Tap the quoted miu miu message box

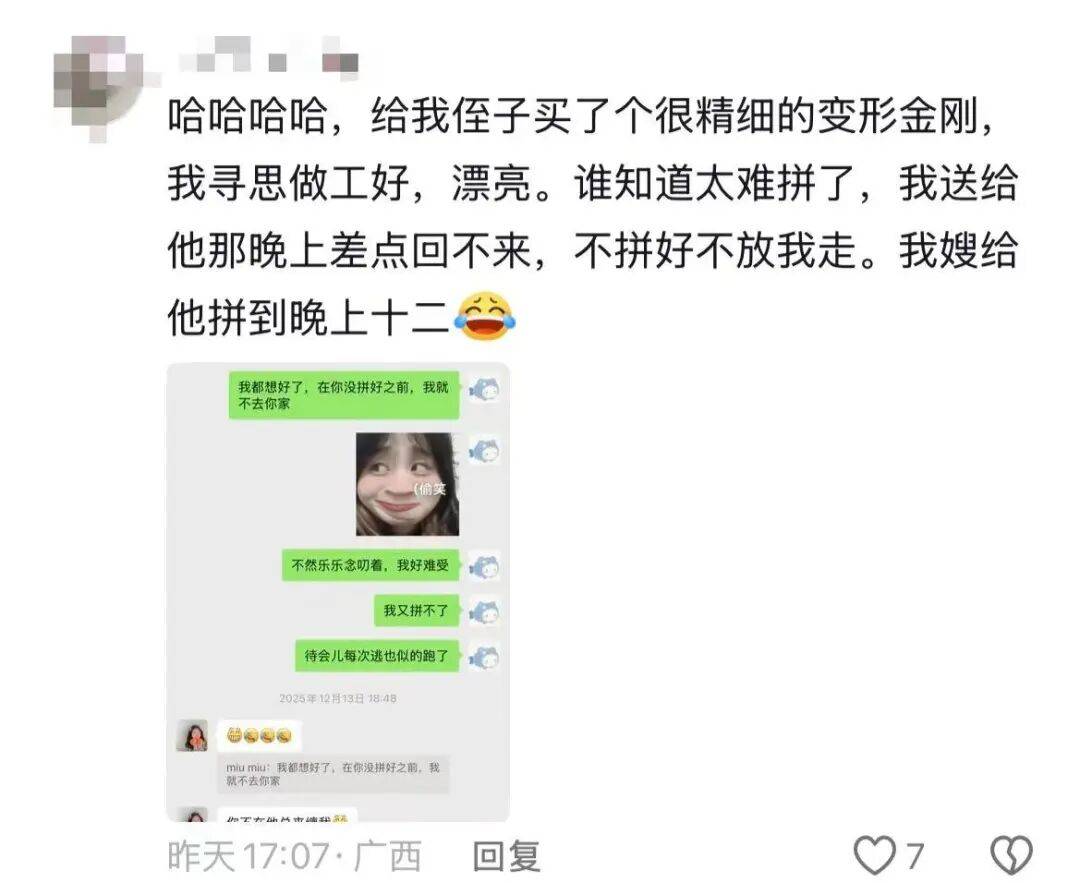[x=334, y=773]
